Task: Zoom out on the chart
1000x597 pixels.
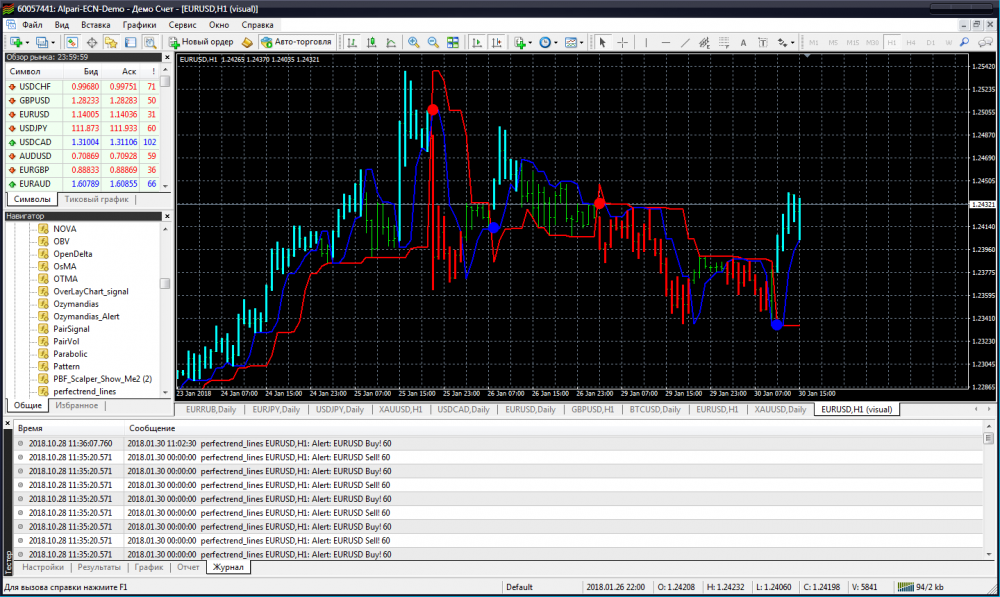Action: [433, 42]
